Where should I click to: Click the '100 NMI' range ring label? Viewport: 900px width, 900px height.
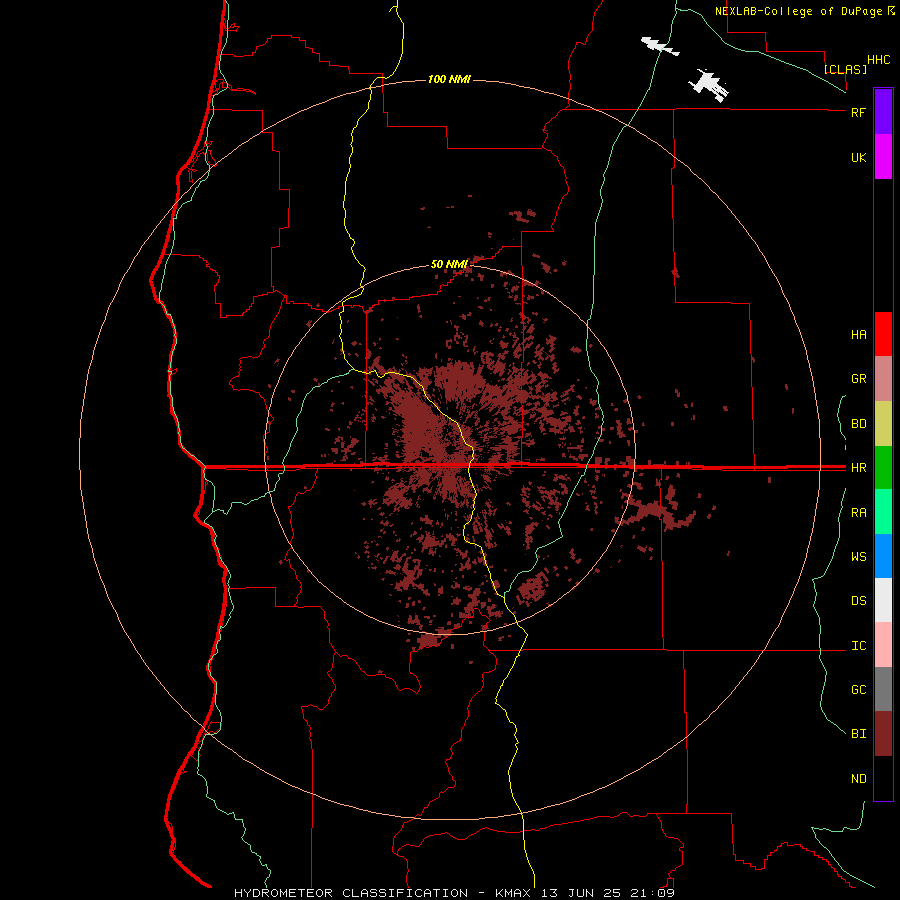coord(449,79)
